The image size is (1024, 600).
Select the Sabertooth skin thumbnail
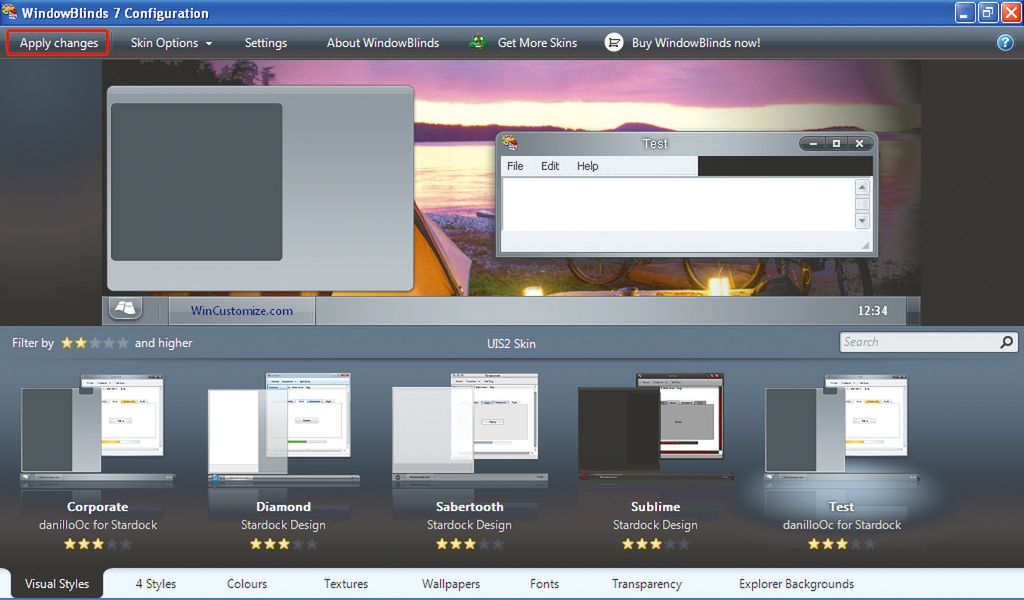click(469, 430)
